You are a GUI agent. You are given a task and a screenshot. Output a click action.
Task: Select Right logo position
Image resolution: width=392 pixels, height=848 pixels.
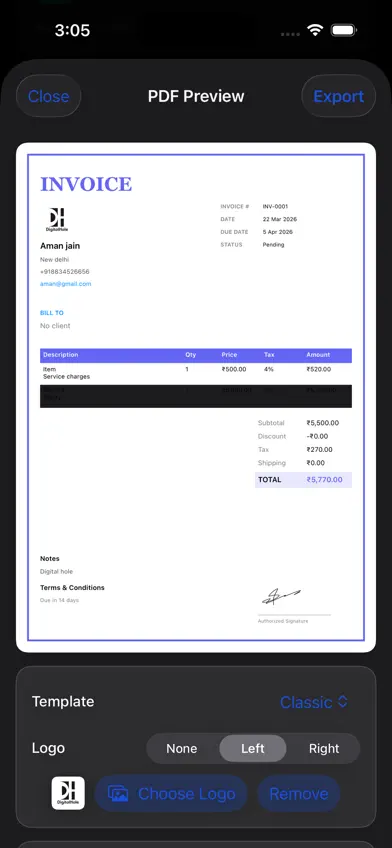324,748
